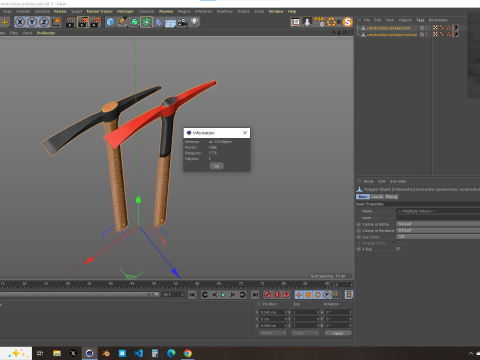The image size is (480, 360).
Task: Click Apply in coordinates panel
Action: [x=338, y=333]
